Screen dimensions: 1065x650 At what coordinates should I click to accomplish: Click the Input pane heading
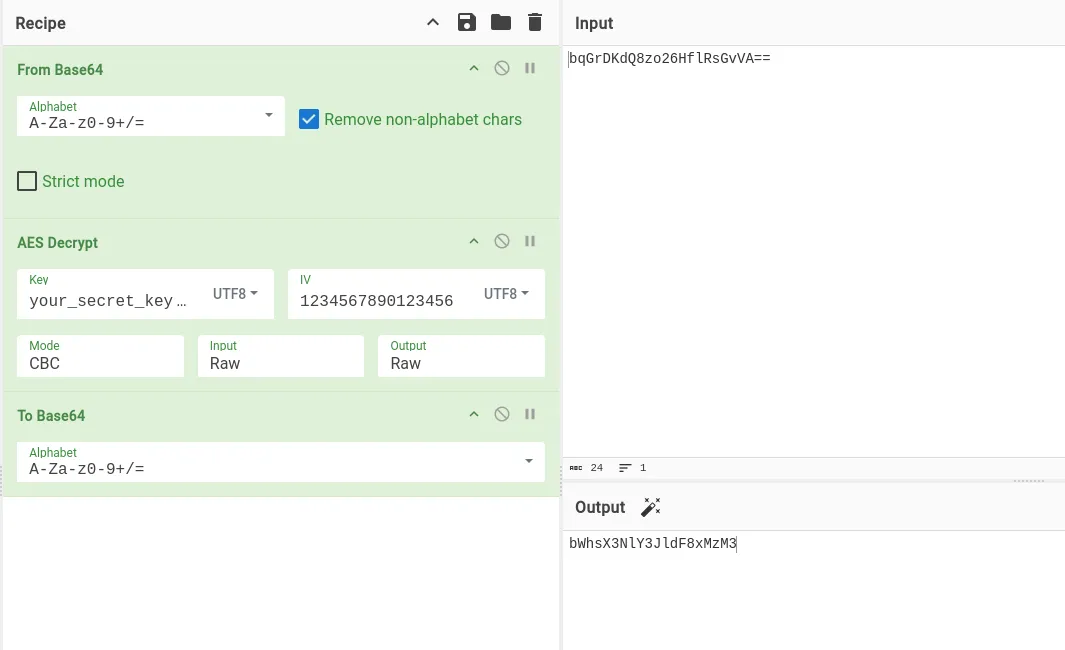tap(594, 23)
